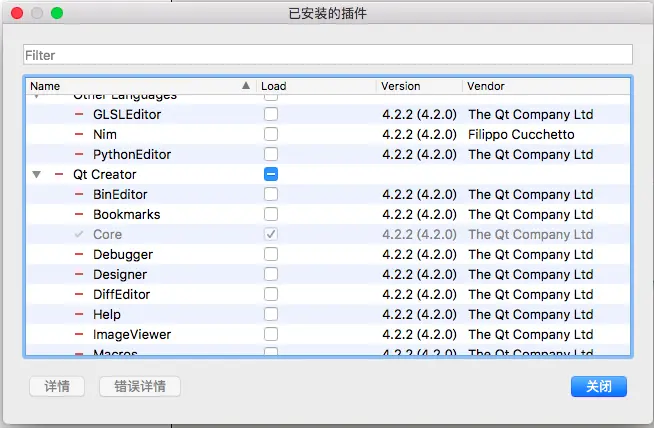This screenshot has width=654, height=428.
Task: Click the Core plugin load checkbox
Action: click(271, 234)
